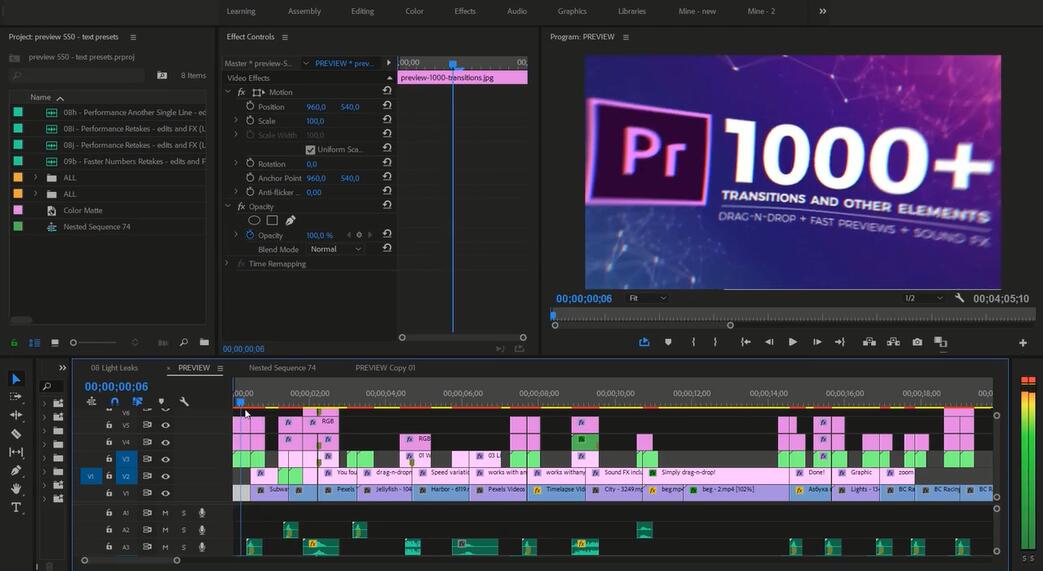Select the Type tool
1043x571 pixels.
[16, 507]
